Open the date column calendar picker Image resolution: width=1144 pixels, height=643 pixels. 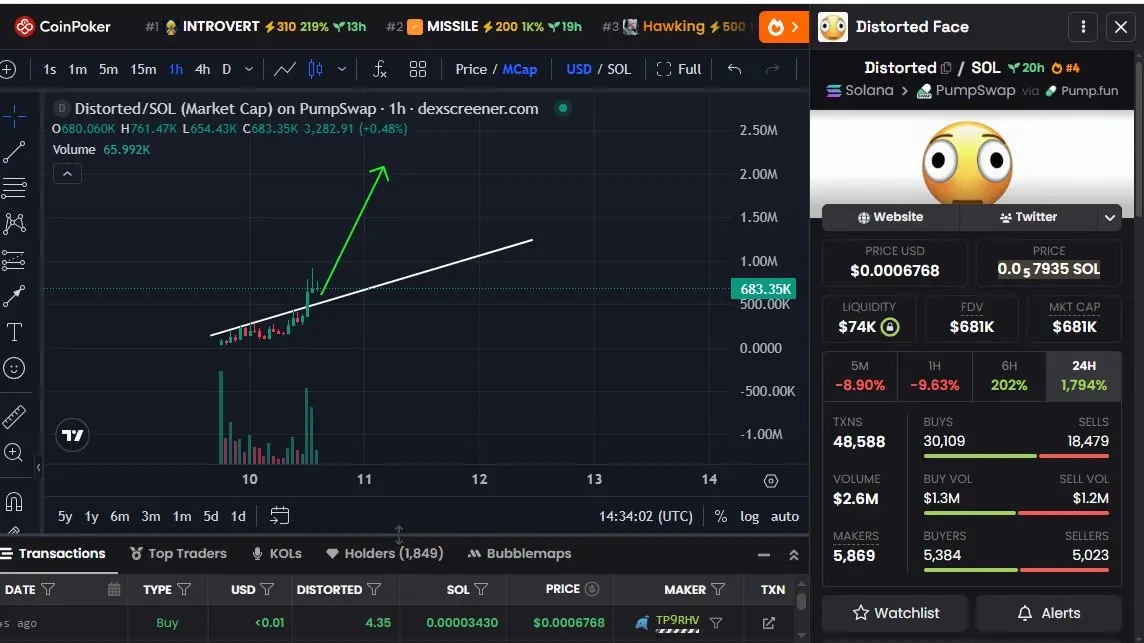click(114, 589)
